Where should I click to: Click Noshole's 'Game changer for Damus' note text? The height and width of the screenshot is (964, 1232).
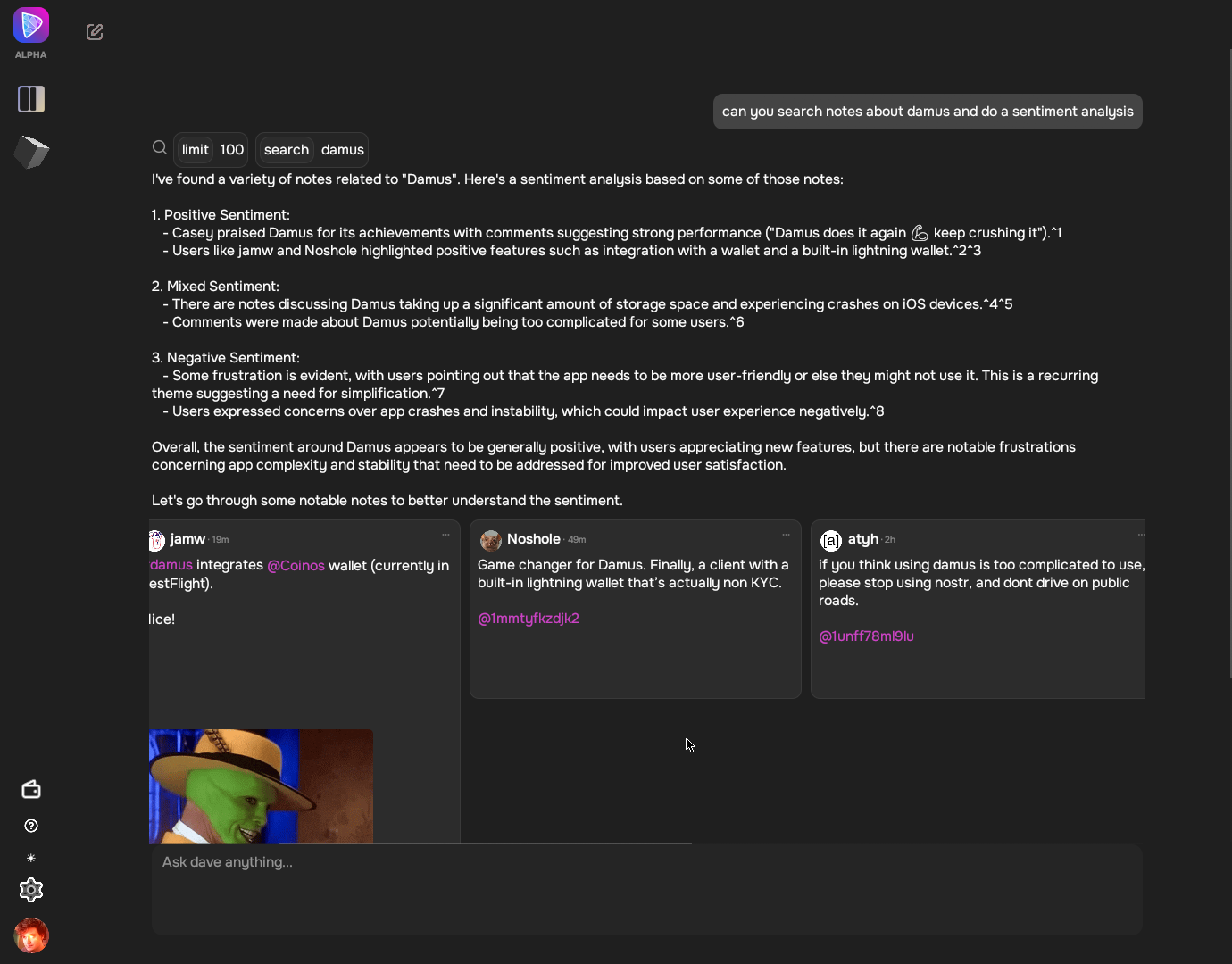coord(633,574)
